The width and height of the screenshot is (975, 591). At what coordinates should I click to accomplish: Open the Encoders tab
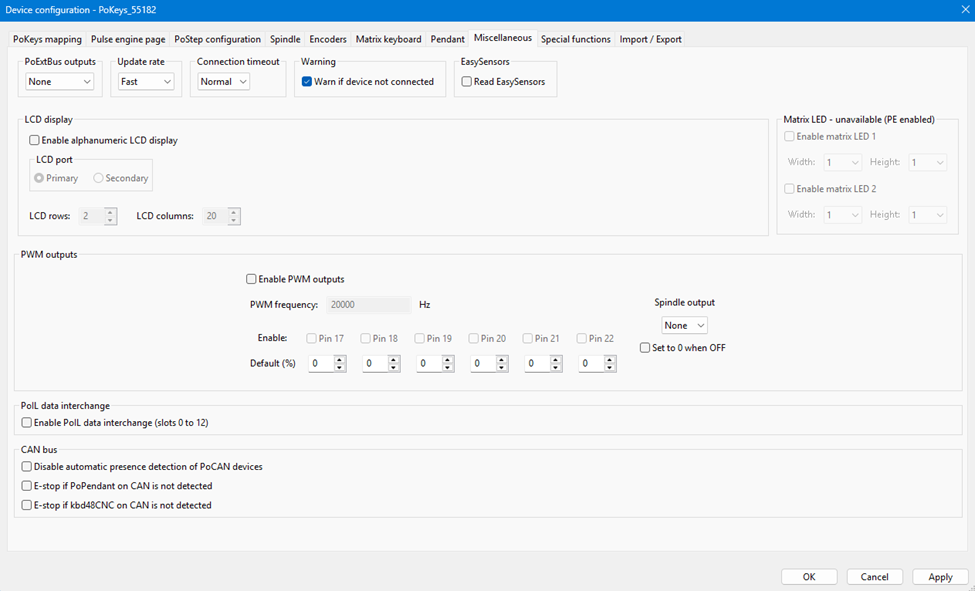pos(328,39)
